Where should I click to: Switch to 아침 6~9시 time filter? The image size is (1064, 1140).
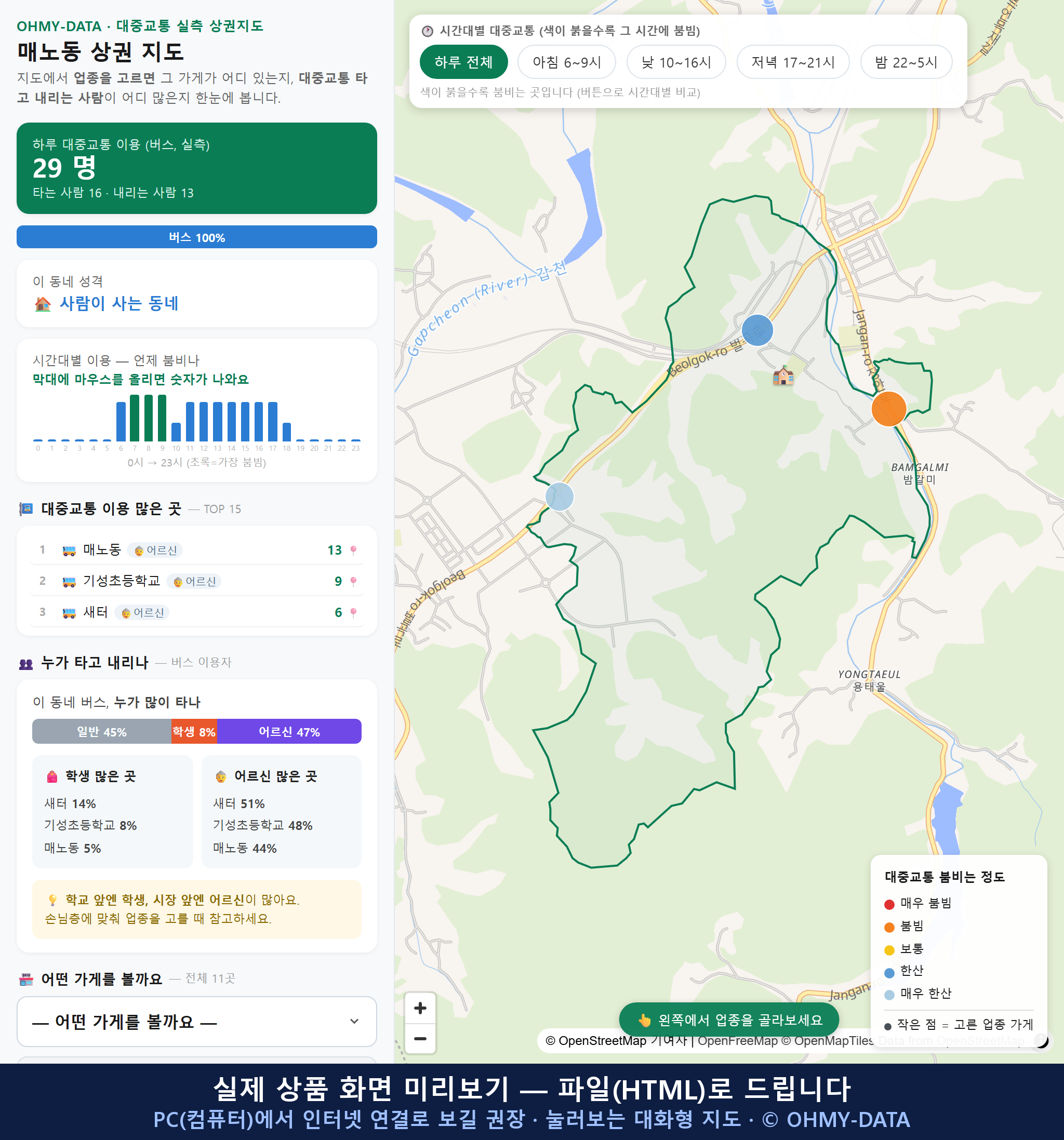(x=566, y=62)
